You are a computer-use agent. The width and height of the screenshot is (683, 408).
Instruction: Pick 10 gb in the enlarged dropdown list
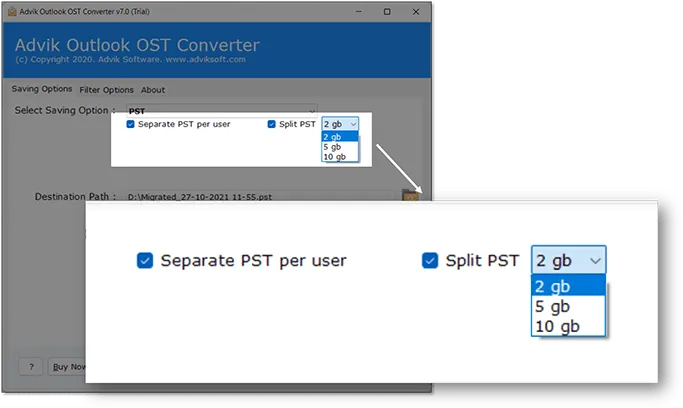click(568, 326)
